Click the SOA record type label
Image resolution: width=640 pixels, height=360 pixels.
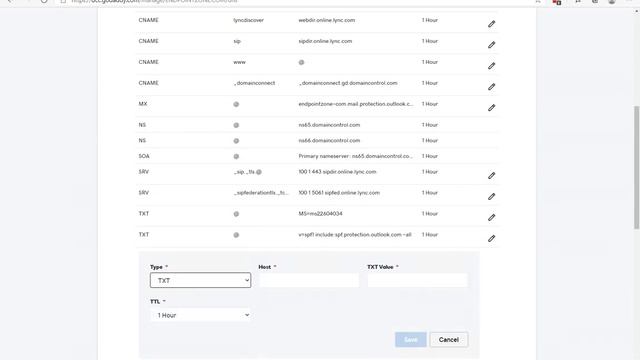pyautogui.click(x=144, y=156)
